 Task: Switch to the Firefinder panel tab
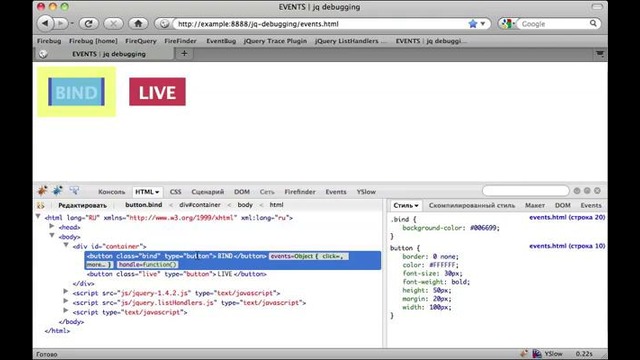tap(300, 192)
